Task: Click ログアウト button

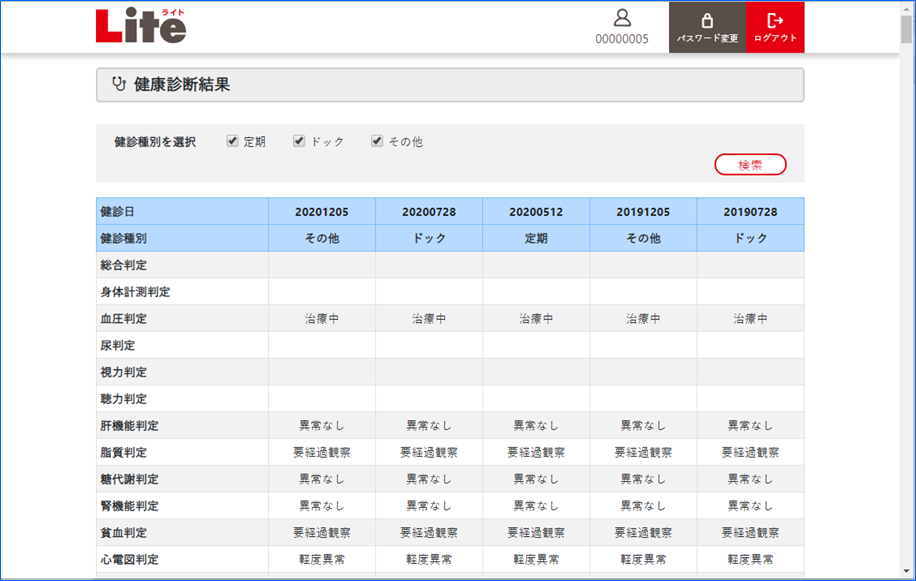Action: coord(775,27)
